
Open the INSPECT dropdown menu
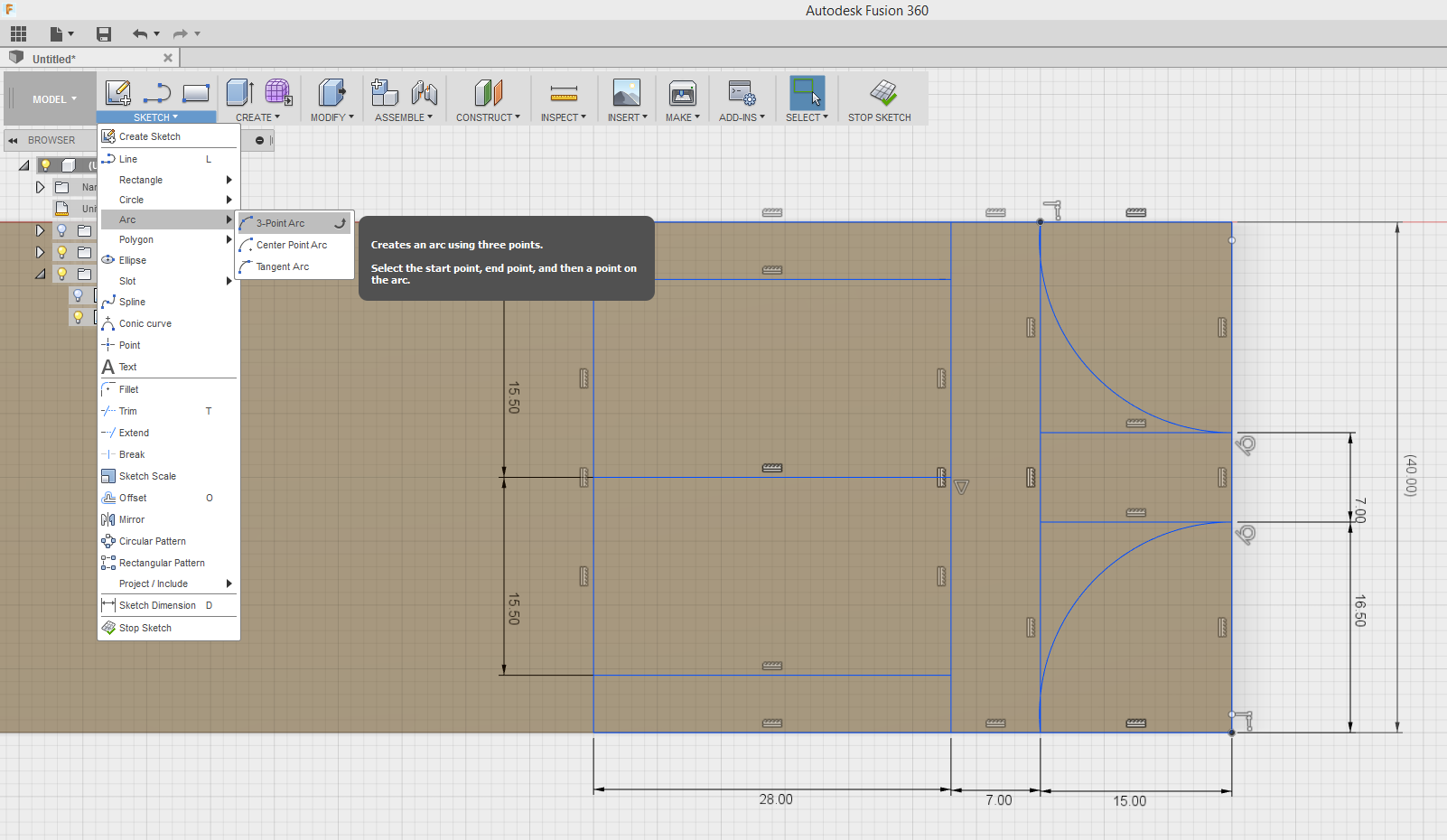pyautogui.click(x=564, y=117)
